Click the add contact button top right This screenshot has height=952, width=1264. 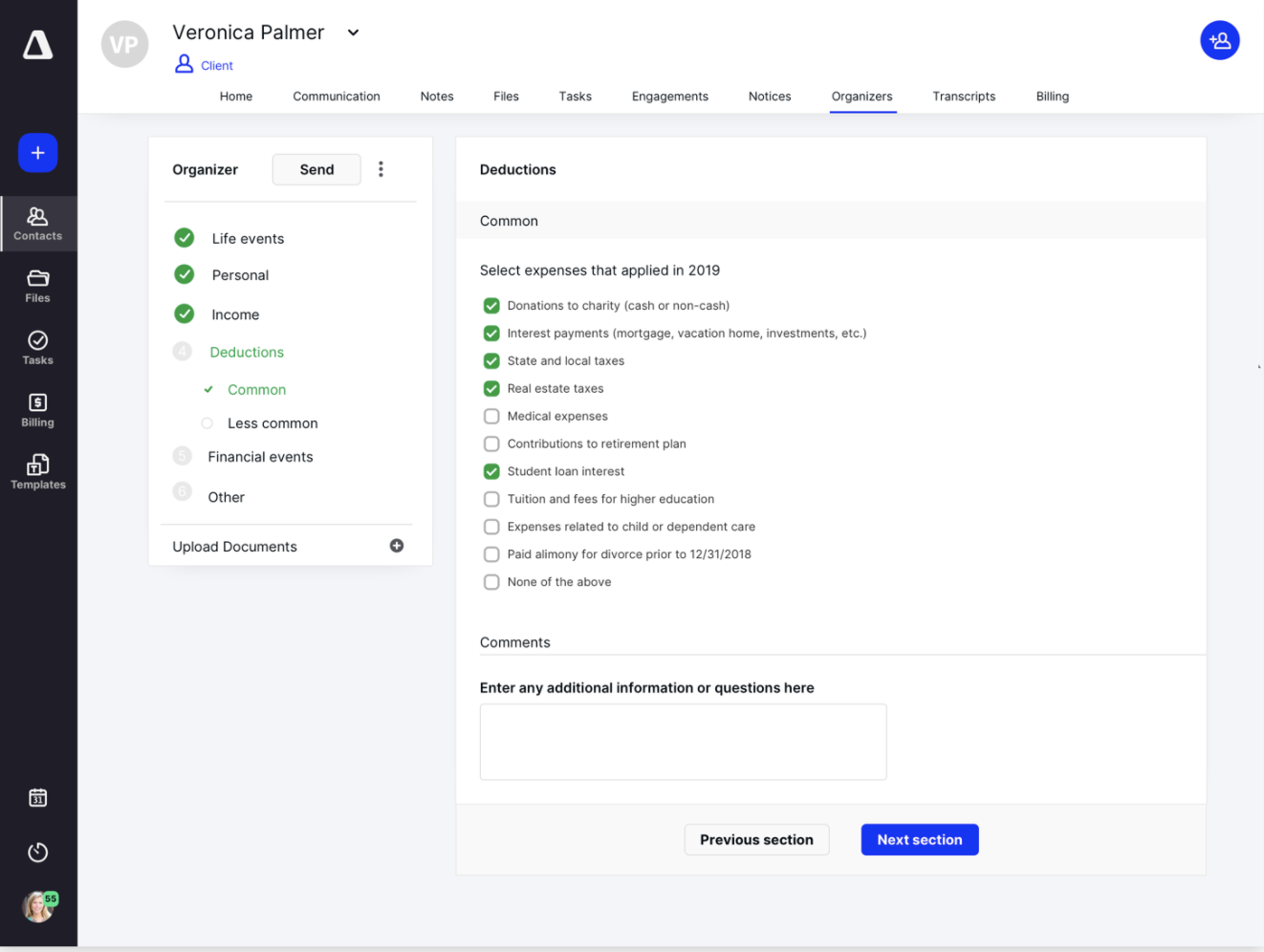tap(1220, 40)
